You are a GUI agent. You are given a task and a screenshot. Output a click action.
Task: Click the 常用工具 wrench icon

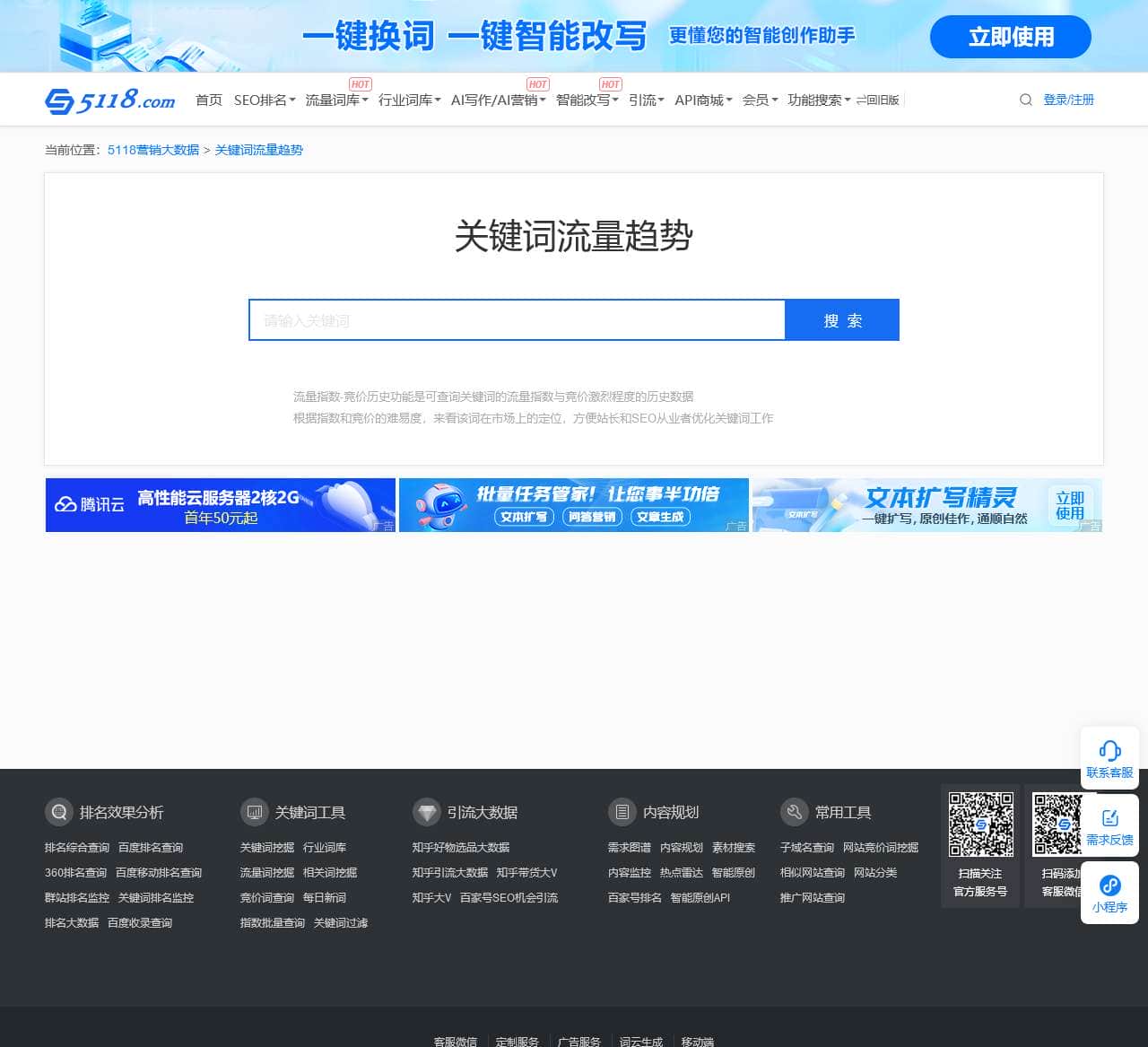coord(795,812)
